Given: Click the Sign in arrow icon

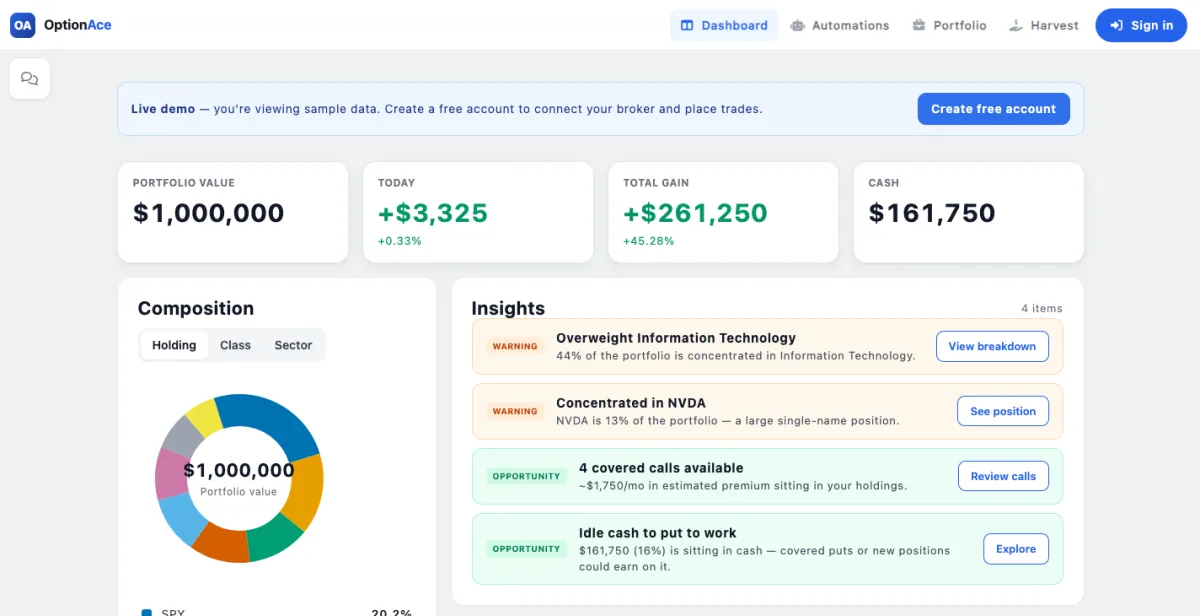Looking at the screenshot, I should [1116, 25].
